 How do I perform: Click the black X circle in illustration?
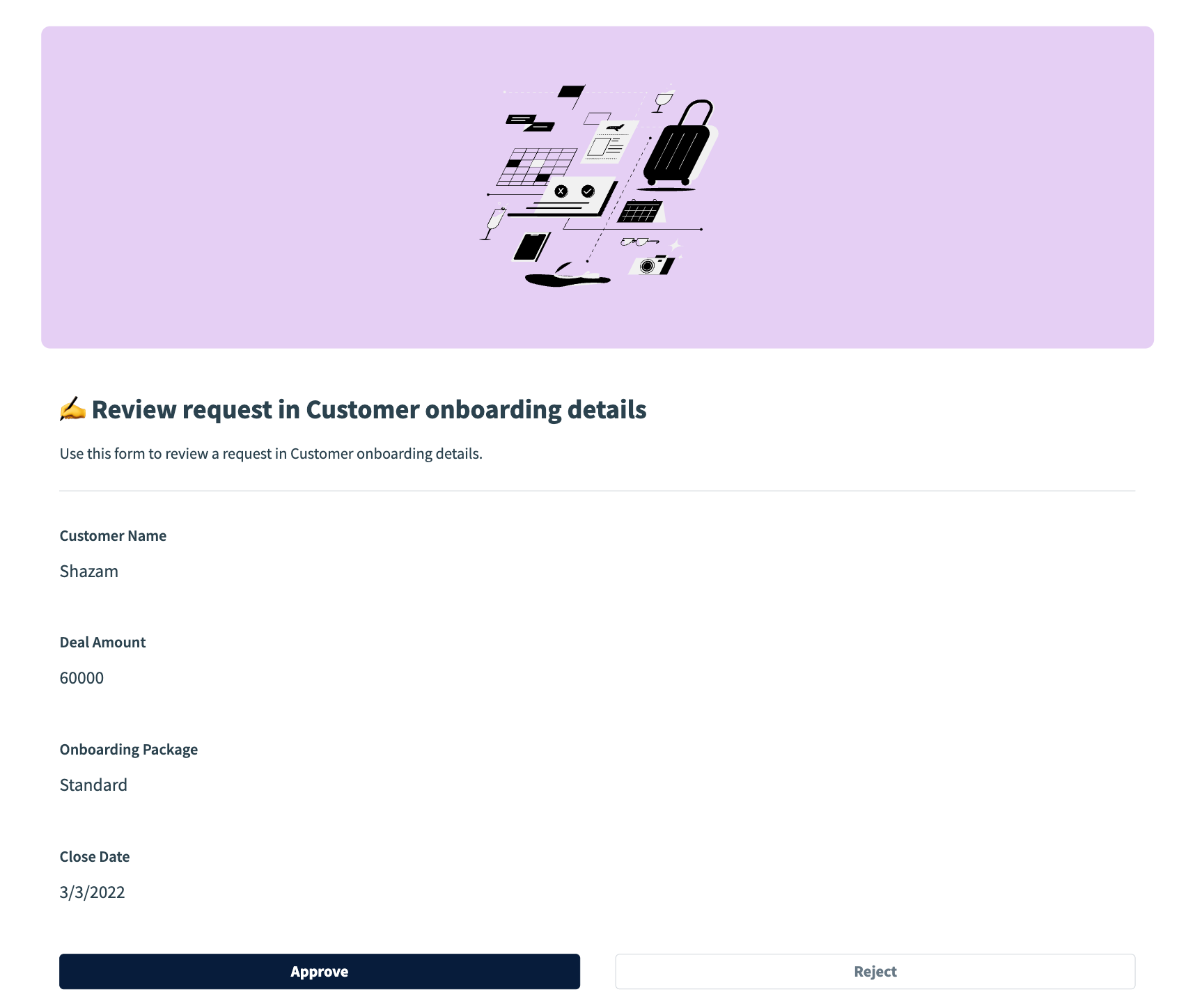point(561,191)
